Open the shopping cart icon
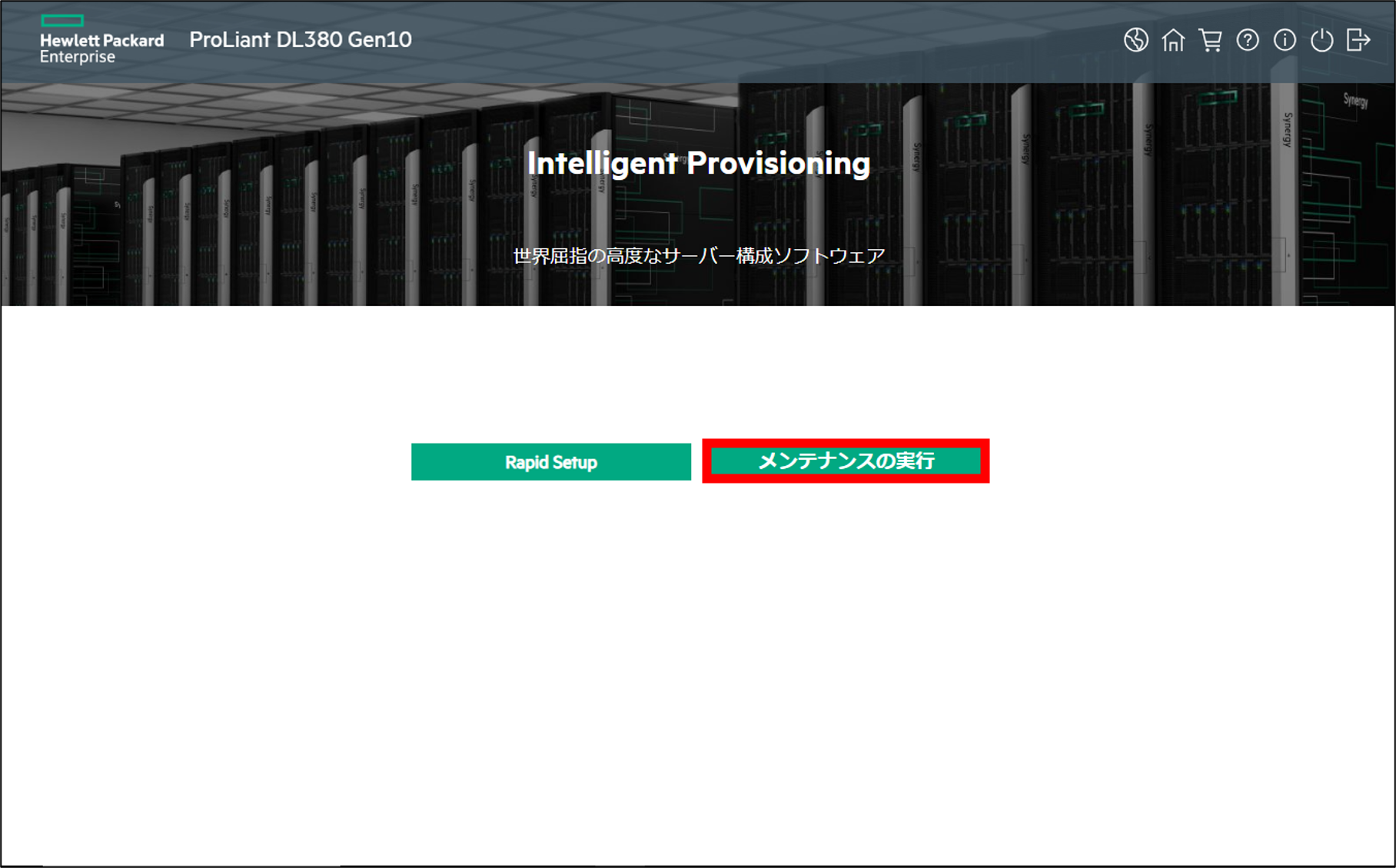This screenshot has width=1396, height=868. [x=1210, y=40]
